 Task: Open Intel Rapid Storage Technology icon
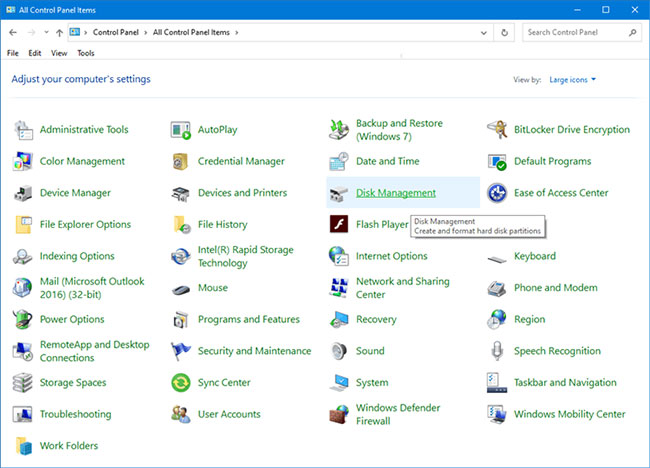pos(181,256)
